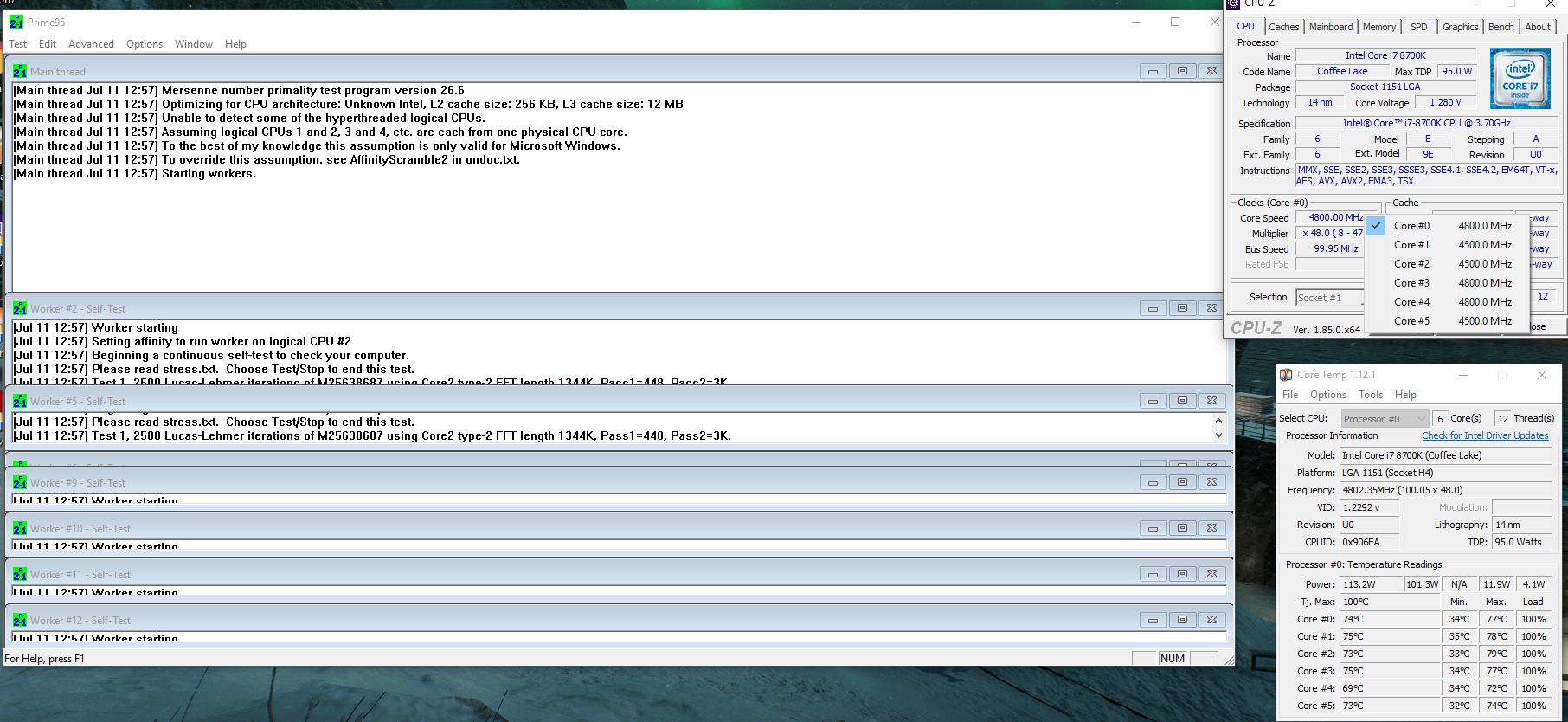
Task: Switch to the Mainboard tab in CPU-Z
Action: 1330,27
